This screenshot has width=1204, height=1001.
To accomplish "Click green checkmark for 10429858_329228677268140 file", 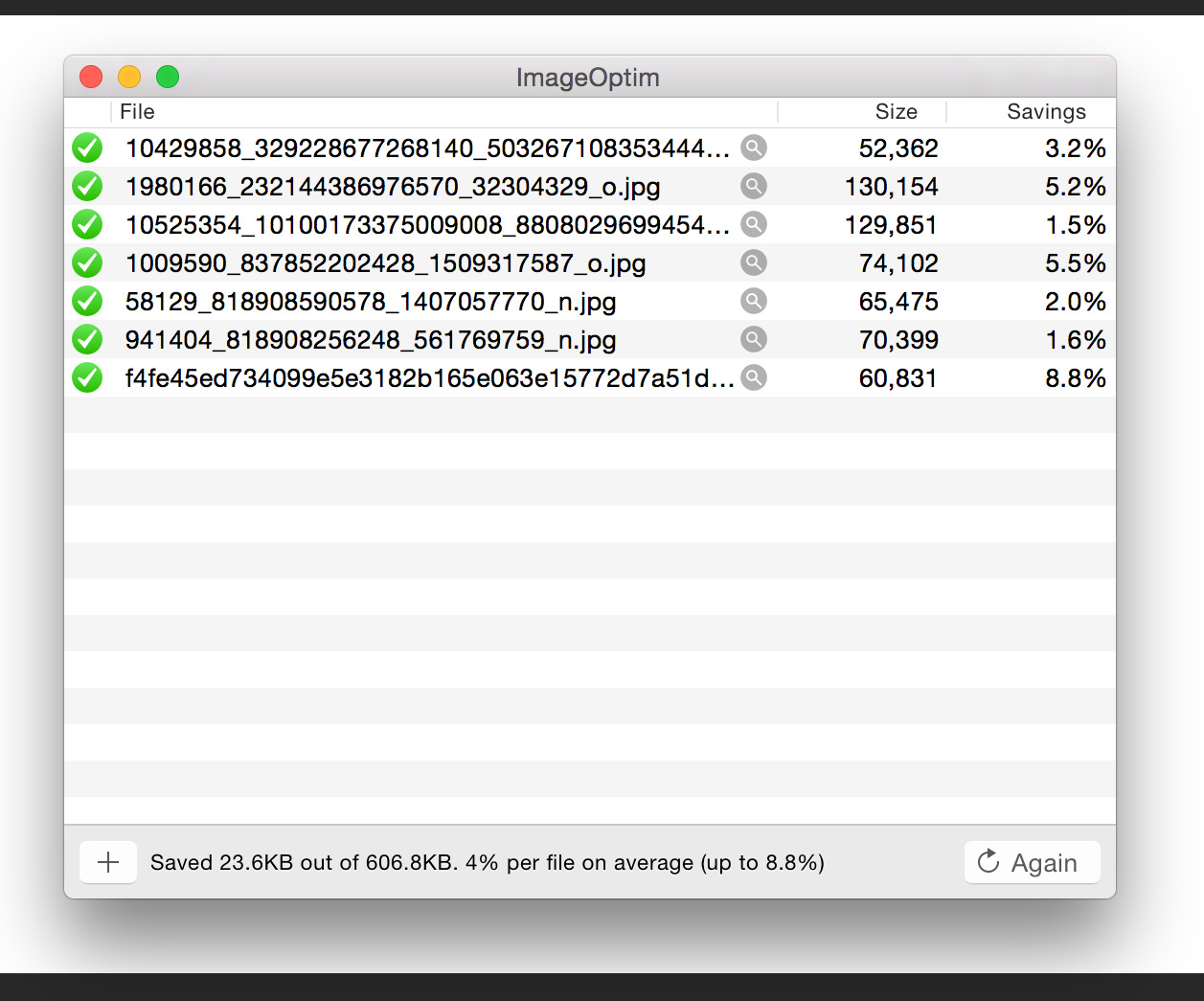I will (x=87, y=148).
